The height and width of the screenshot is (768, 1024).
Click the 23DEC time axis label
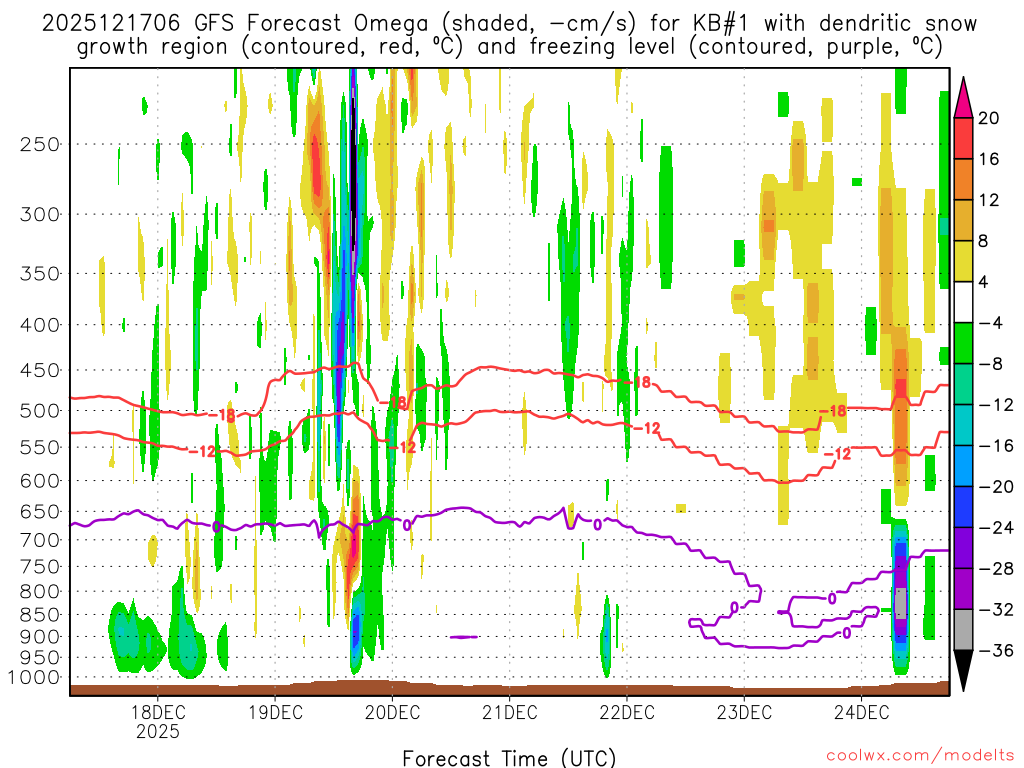click(744, 712)
